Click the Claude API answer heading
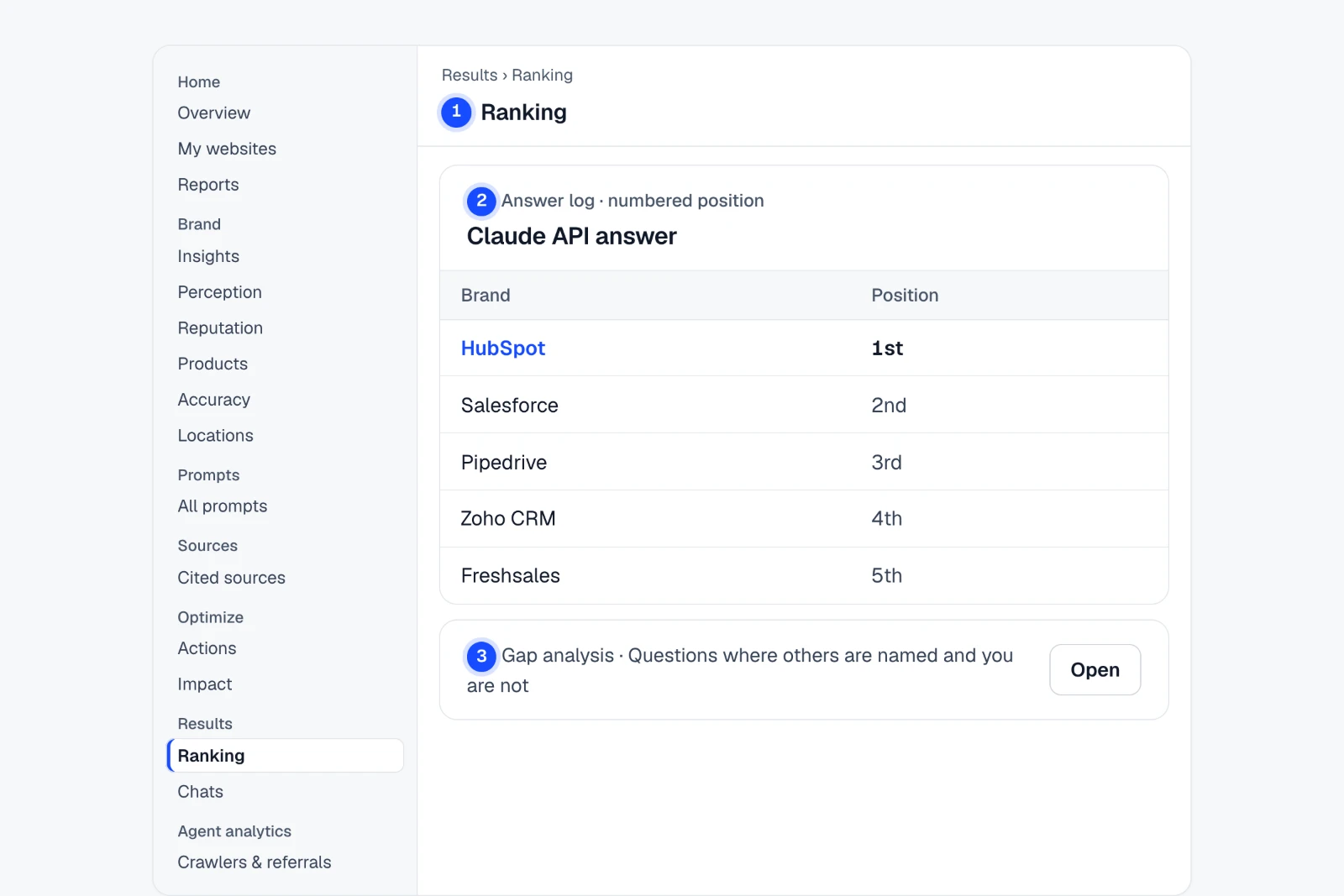This screenshot has width=1344, height=896. point(571,237)
